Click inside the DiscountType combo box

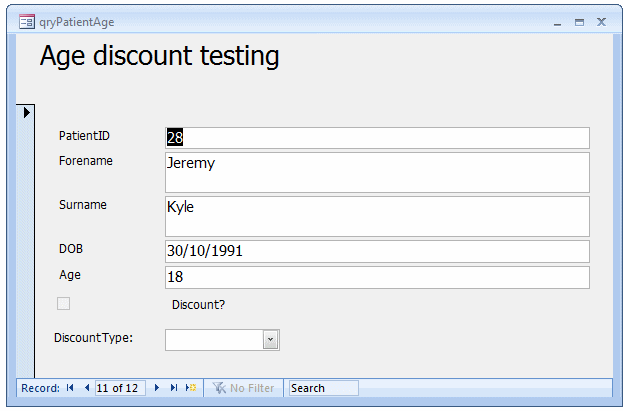click(x=213, y=340)
